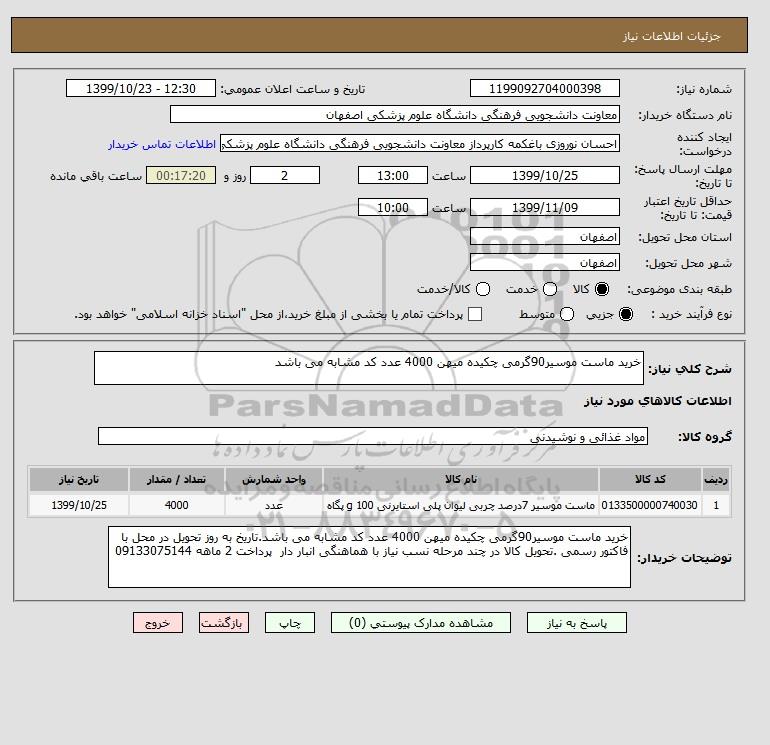This screenshot has width=770, height=745.
Task: Select the کالا/خدمت radio button
Action: point(483,289)
